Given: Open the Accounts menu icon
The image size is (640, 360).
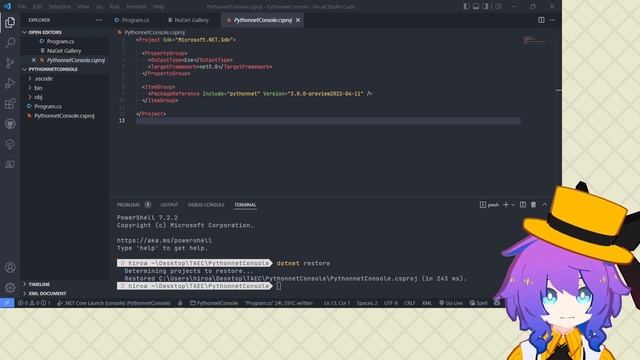Looking at the screenshot, I should pos(10,267).
